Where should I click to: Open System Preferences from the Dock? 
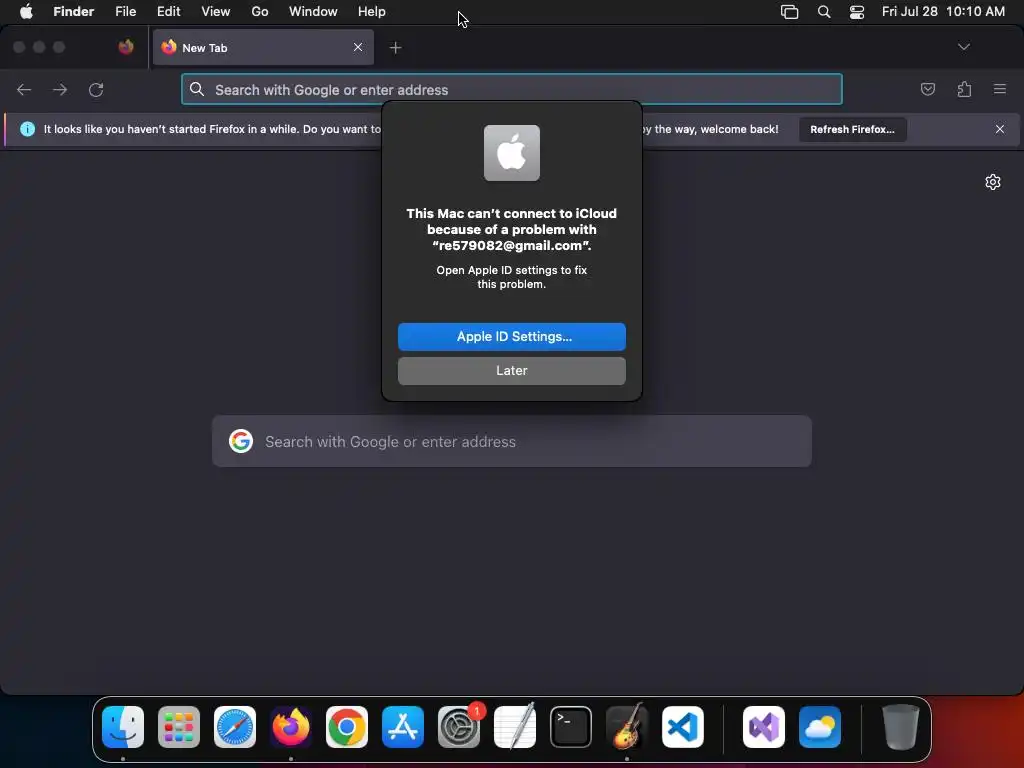pos(459,727)
